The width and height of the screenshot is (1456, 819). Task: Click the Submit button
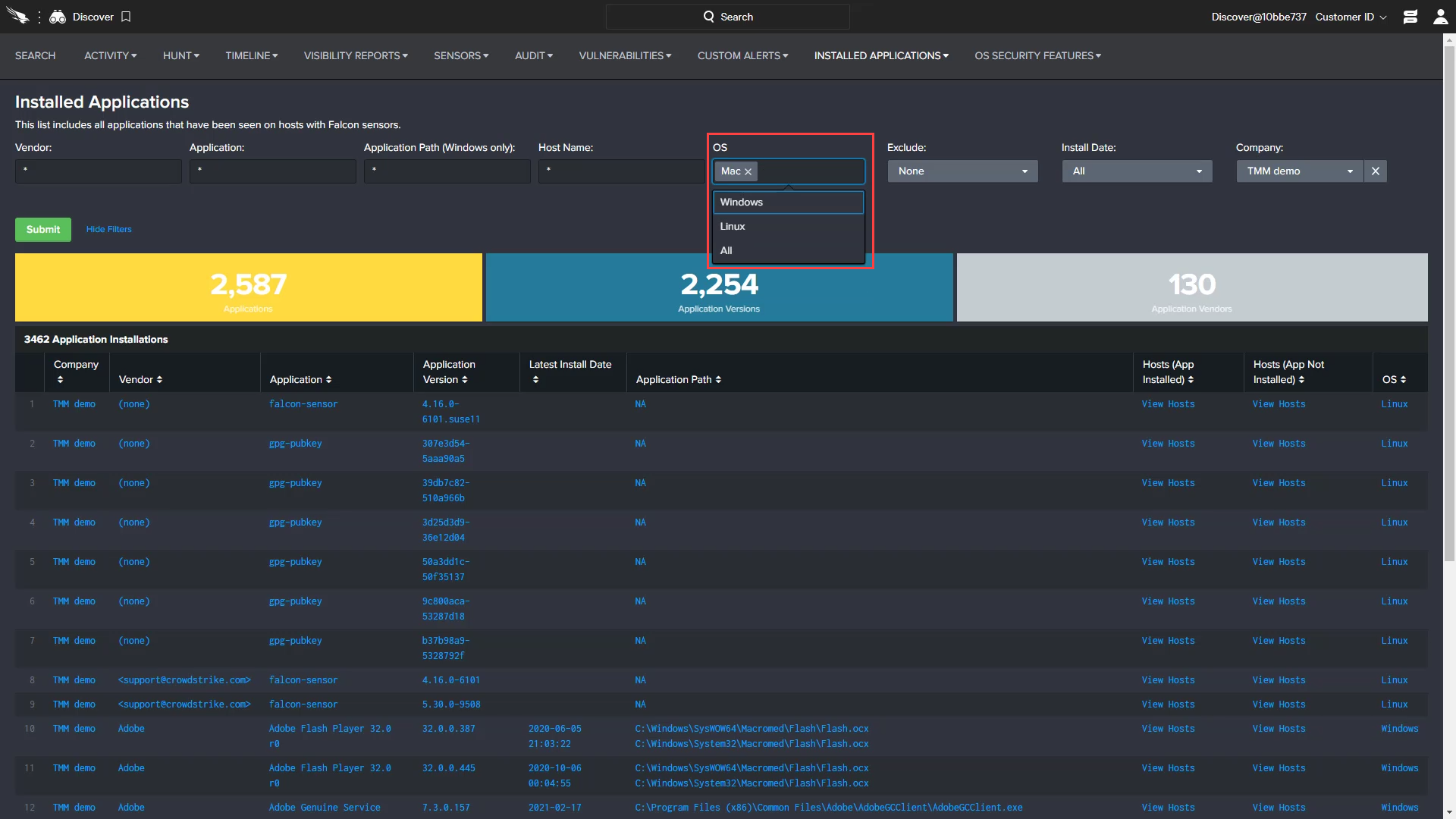tap(43, 229)
